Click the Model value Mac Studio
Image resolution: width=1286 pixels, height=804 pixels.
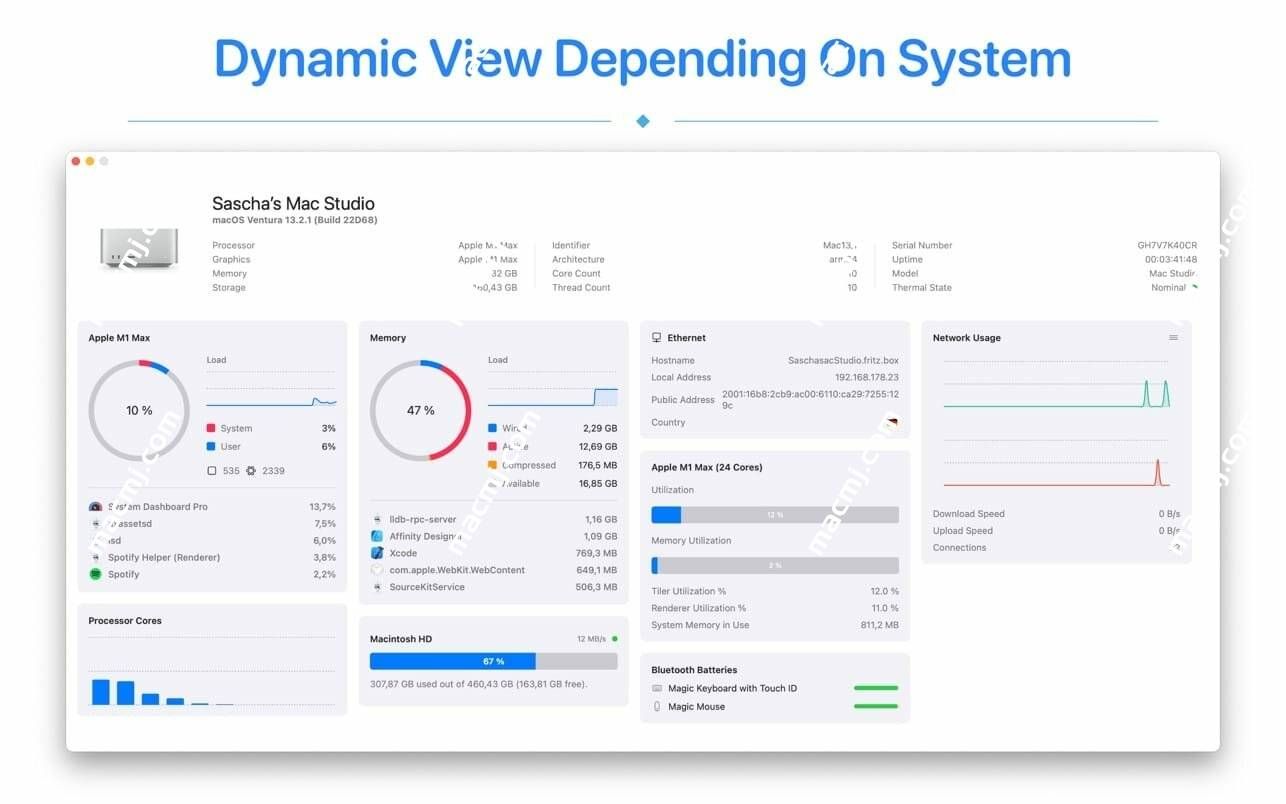[x=1172, y=274]
